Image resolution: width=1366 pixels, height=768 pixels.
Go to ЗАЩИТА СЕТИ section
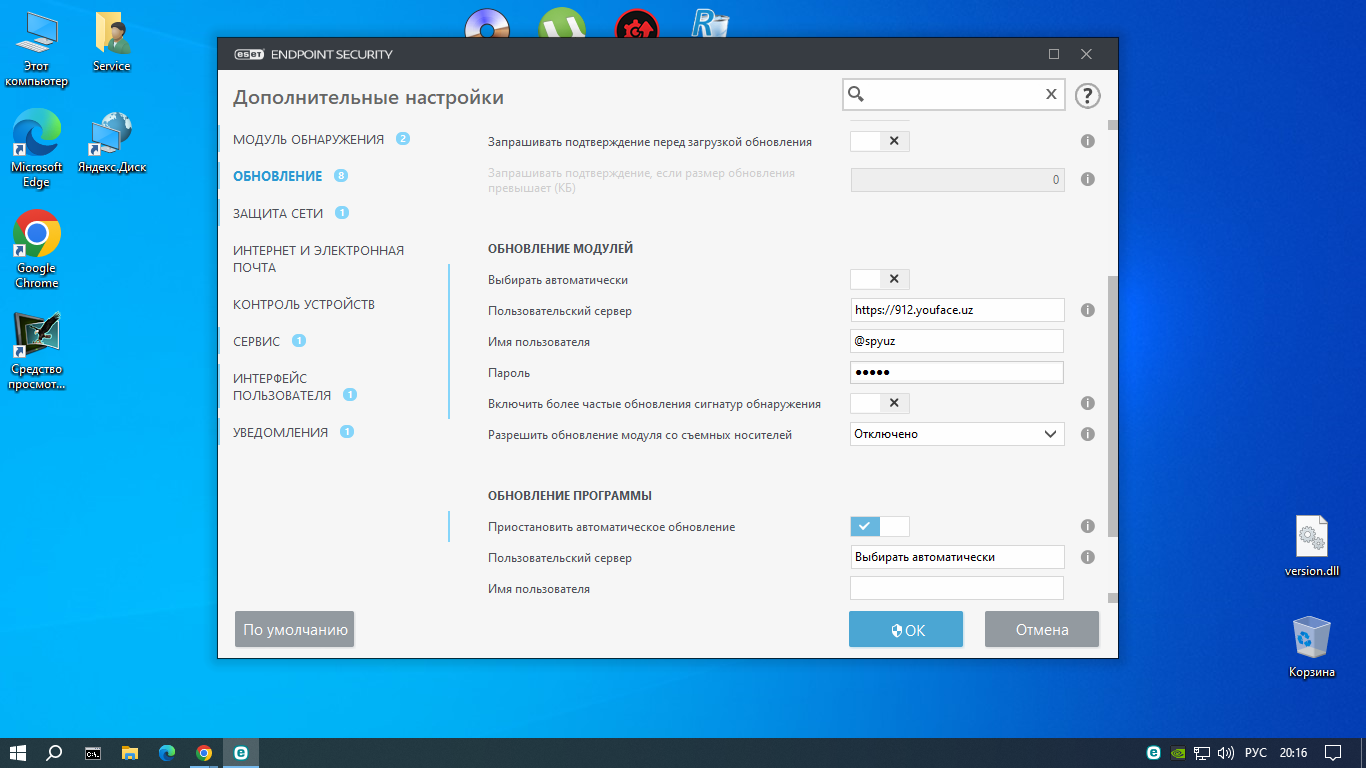(x=279, y=213)
